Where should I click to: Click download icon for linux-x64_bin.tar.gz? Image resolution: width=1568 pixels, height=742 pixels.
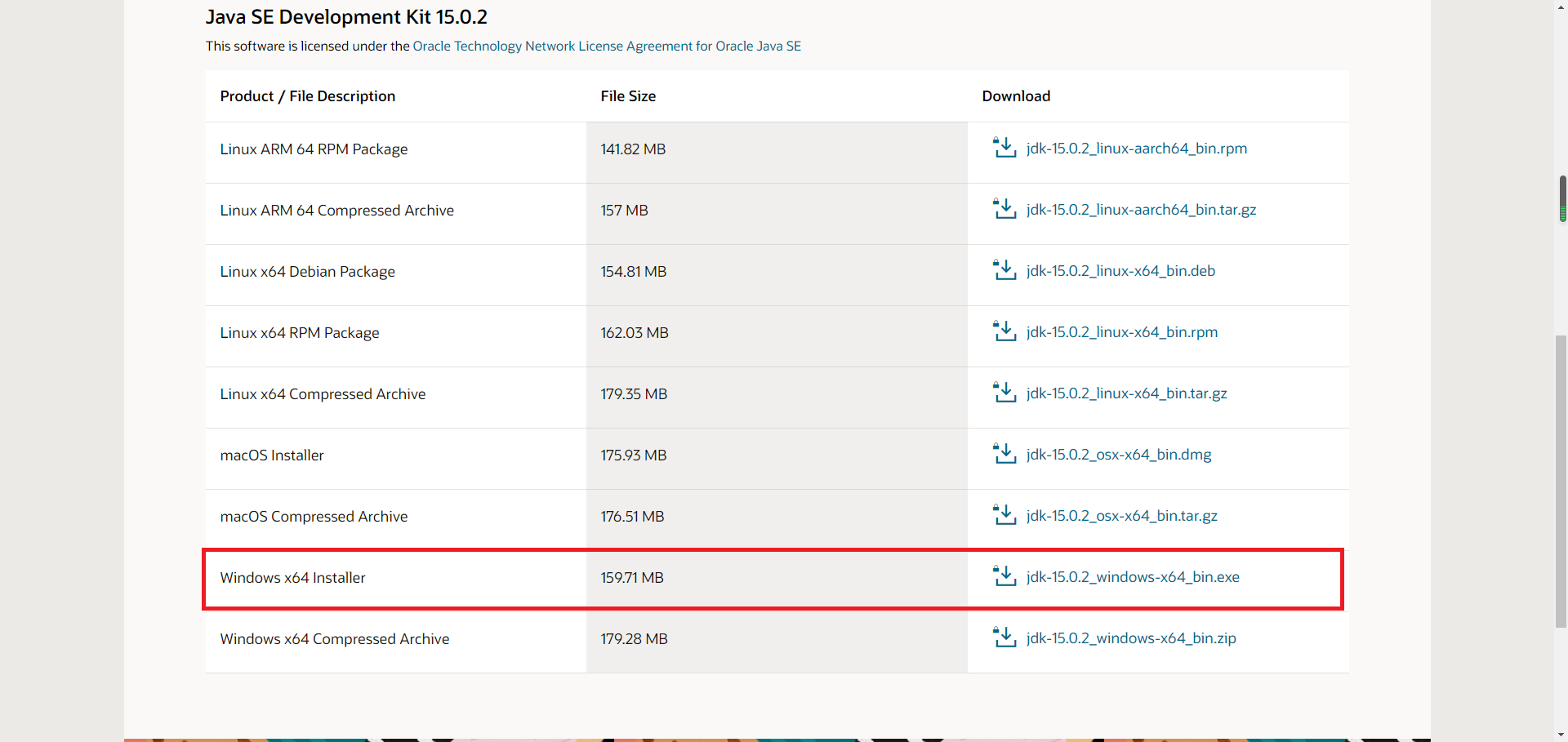1004,393
